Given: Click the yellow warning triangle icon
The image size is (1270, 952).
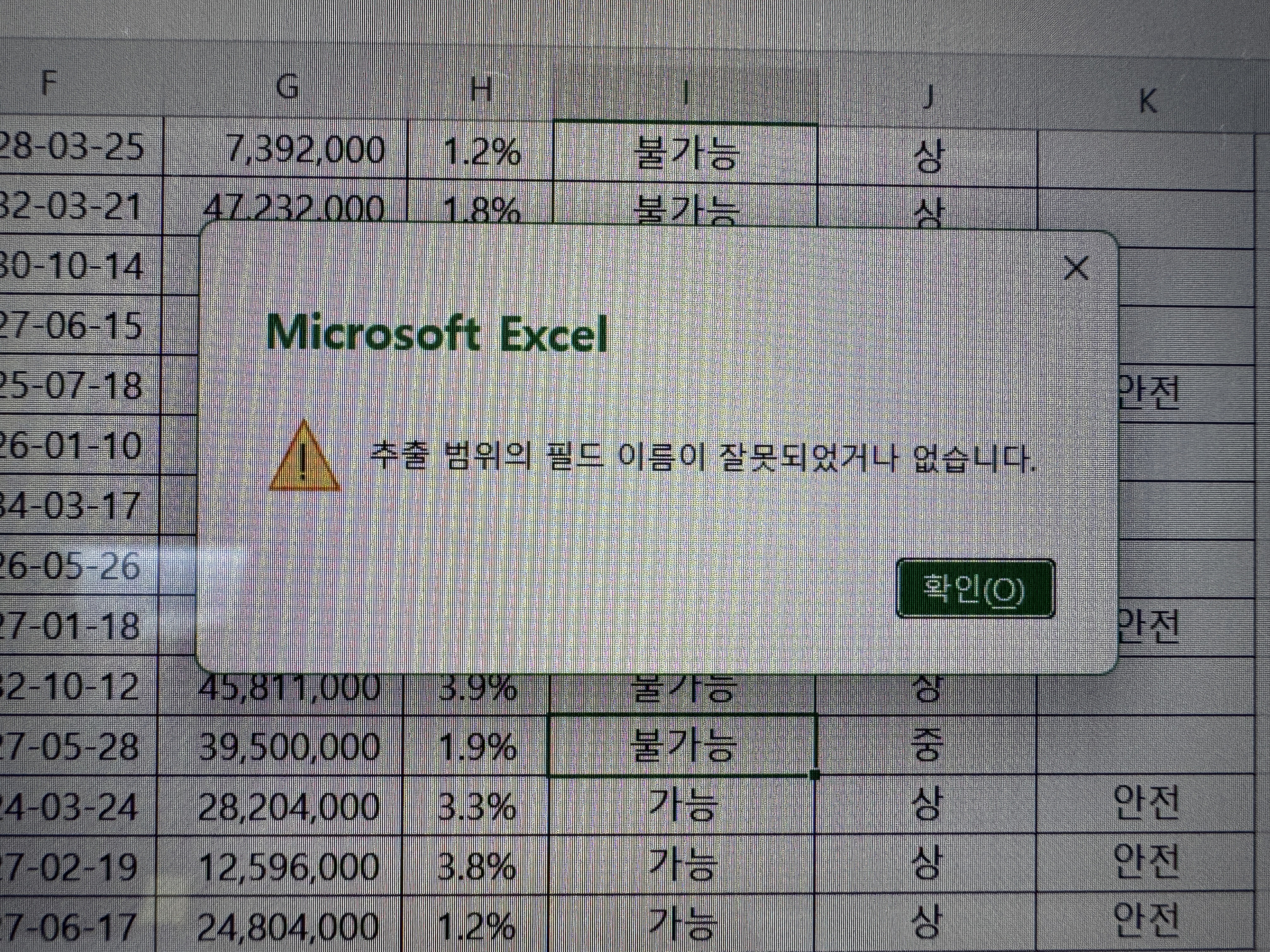Looking at the screenshot, I should (305, 457).
